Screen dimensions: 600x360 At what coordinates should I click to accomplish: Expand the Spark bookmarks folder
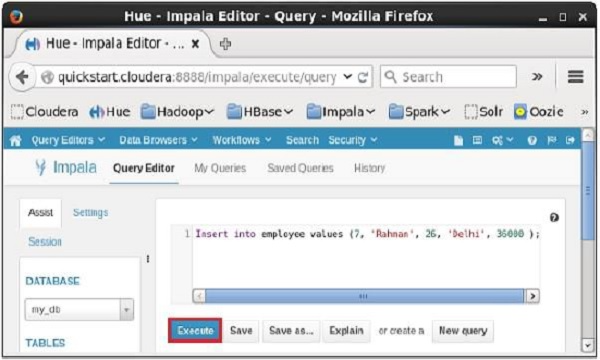click(419, 112)
